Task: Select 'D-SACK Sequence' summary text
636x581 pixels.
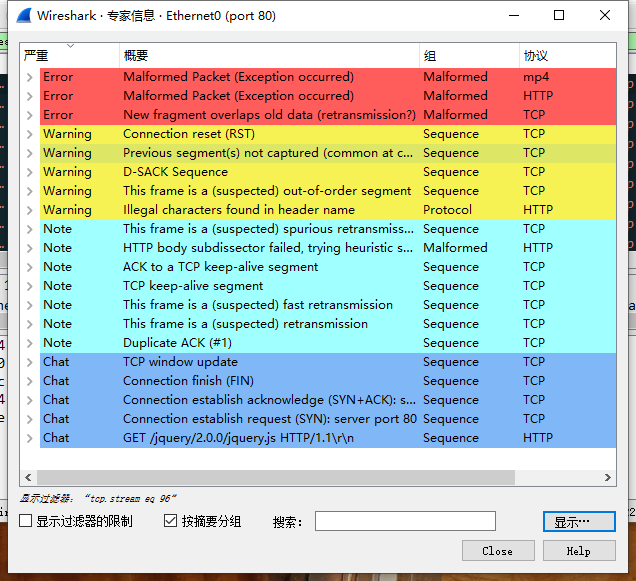Action: tap(175, 172)
